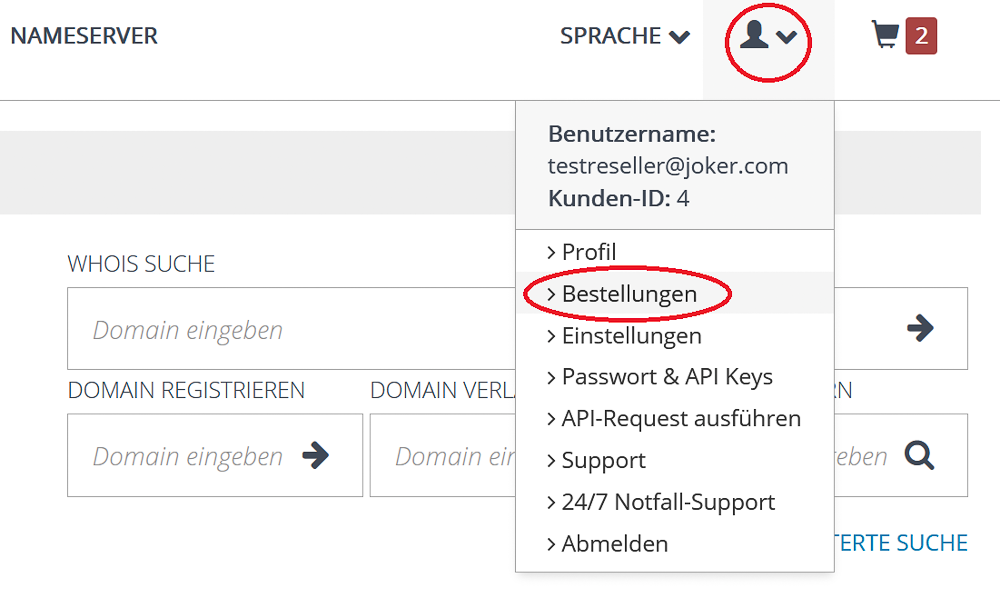Open the erweiterte Suche link
This screenshot has height=598, width=1000.
[901, 543]
